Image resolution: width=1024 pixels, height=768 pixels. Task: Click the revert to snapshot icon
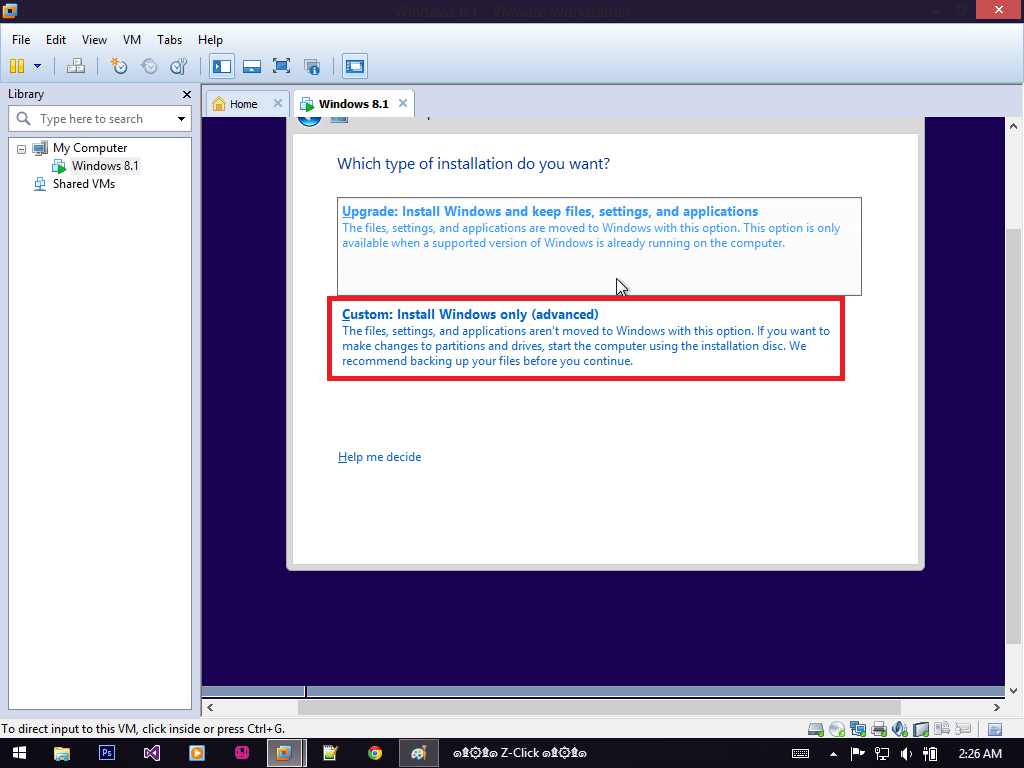[150, 66]
